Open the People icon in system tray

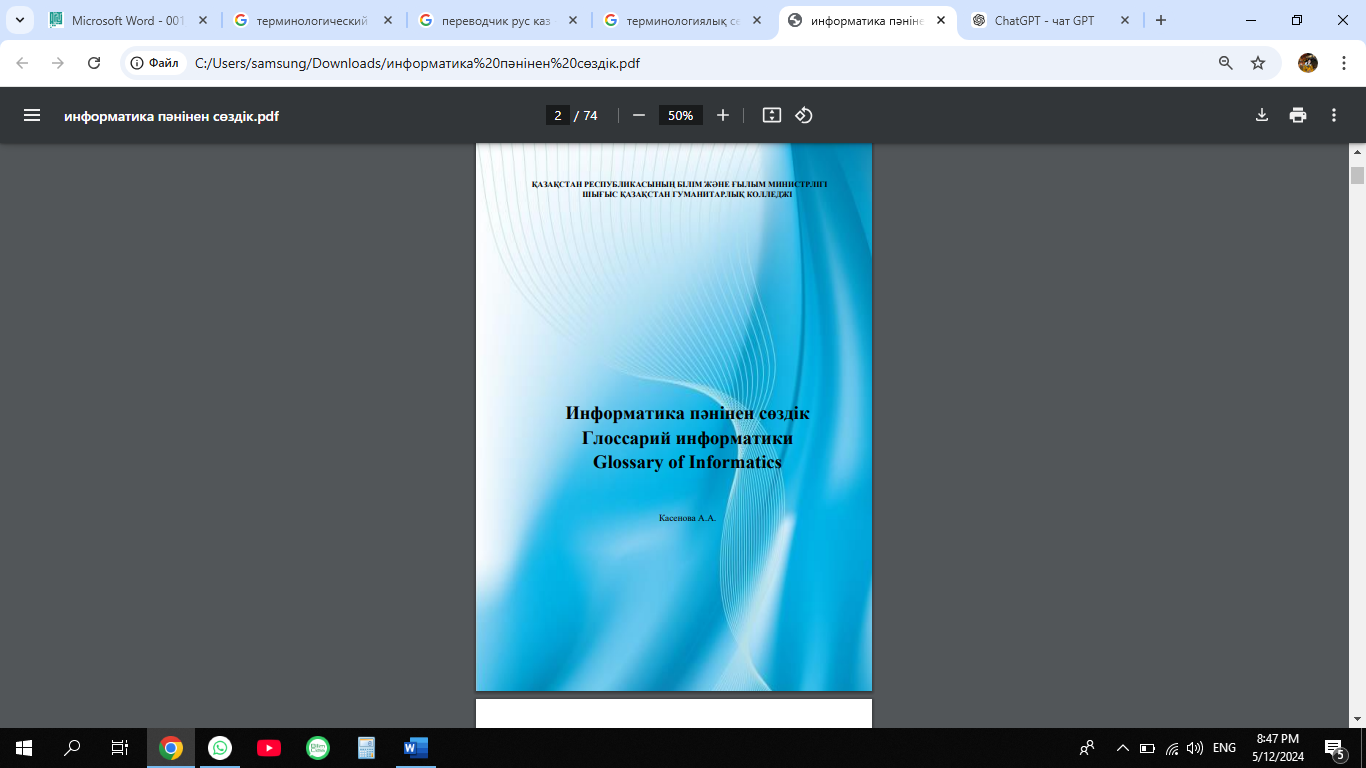click(x=1087, y=748)
